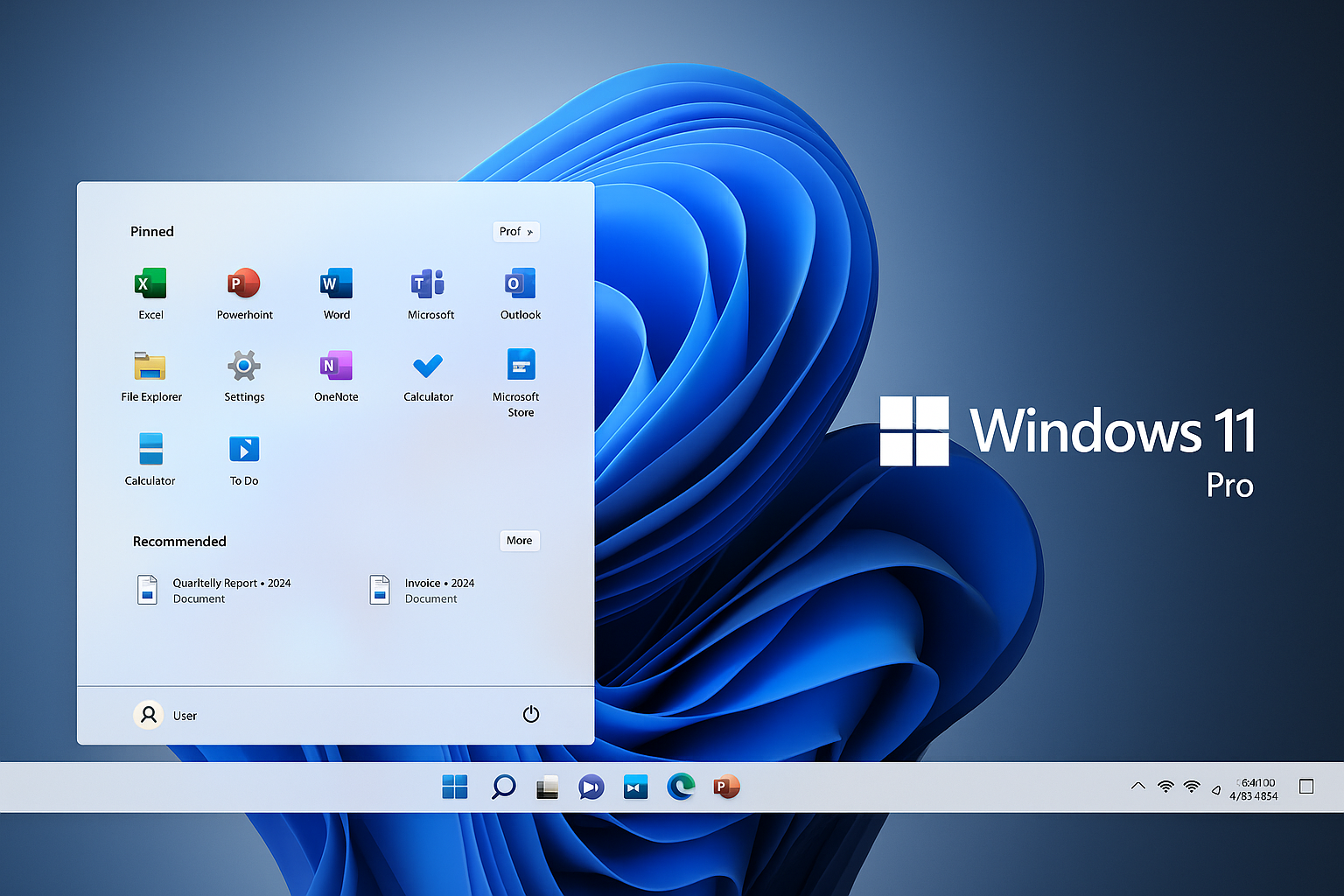This screenshot has width=1344, height=896.
Task: Click the User account profile
Action: point(166,714)
